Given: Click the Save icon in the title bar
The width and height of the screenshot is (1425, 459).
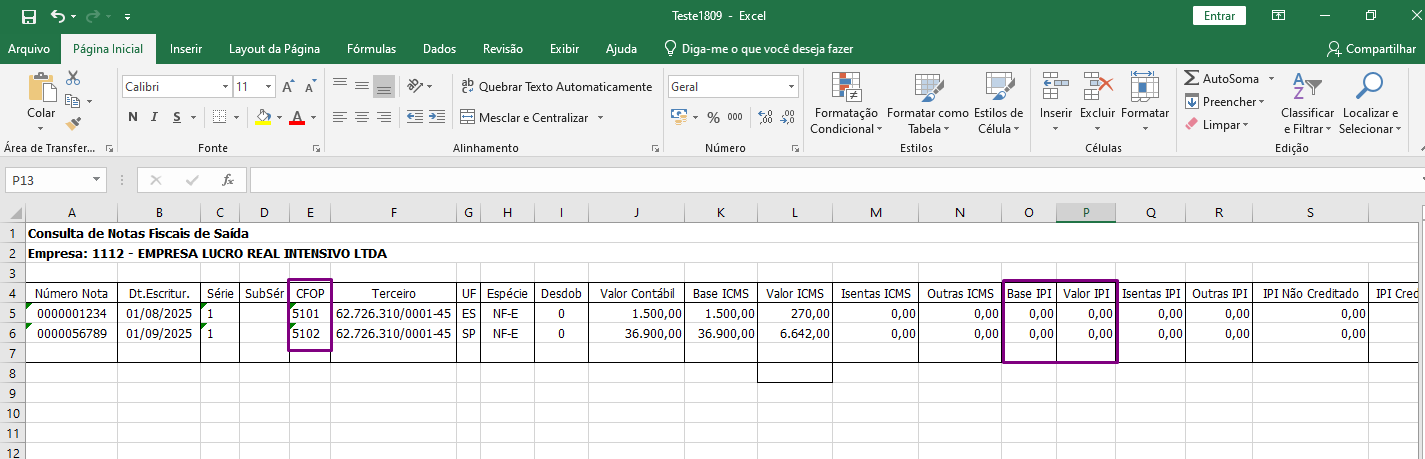Looking at the screenshot, I should [29, 16].
